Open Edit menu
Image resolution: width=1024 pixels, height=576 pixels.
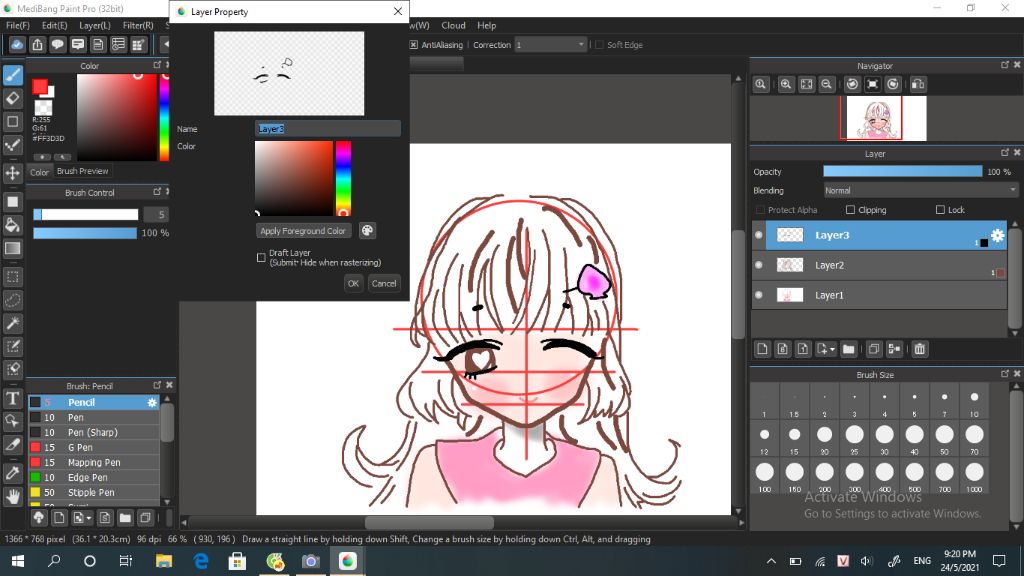(x=55, y=25)
